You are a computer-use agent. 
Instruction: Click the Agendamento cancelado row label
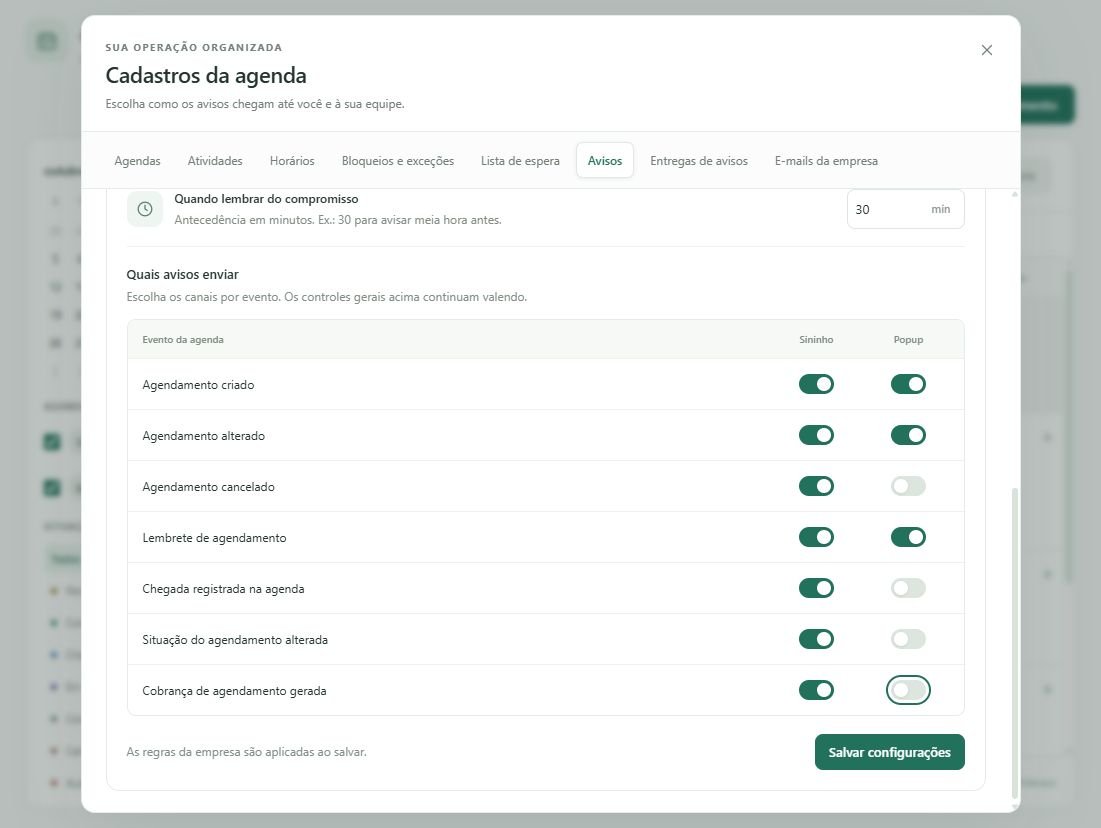point(209,487)
